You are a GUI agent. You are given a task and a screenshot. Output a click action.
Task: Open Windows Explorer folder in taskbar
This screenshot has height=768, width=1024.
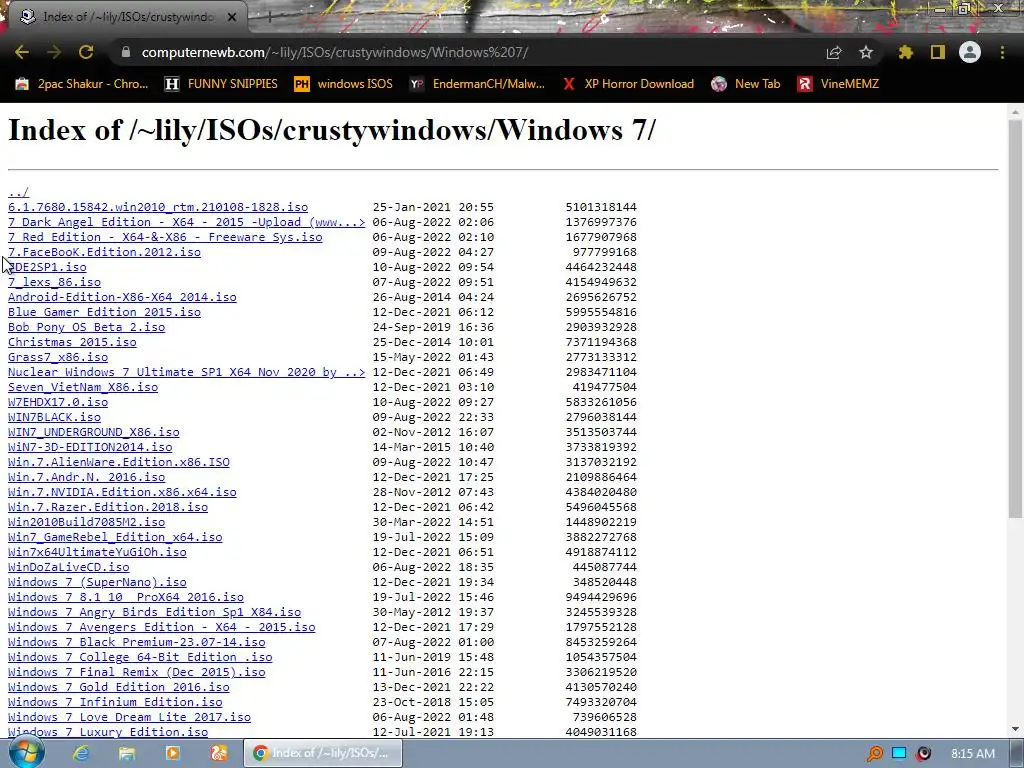[127, 754]
